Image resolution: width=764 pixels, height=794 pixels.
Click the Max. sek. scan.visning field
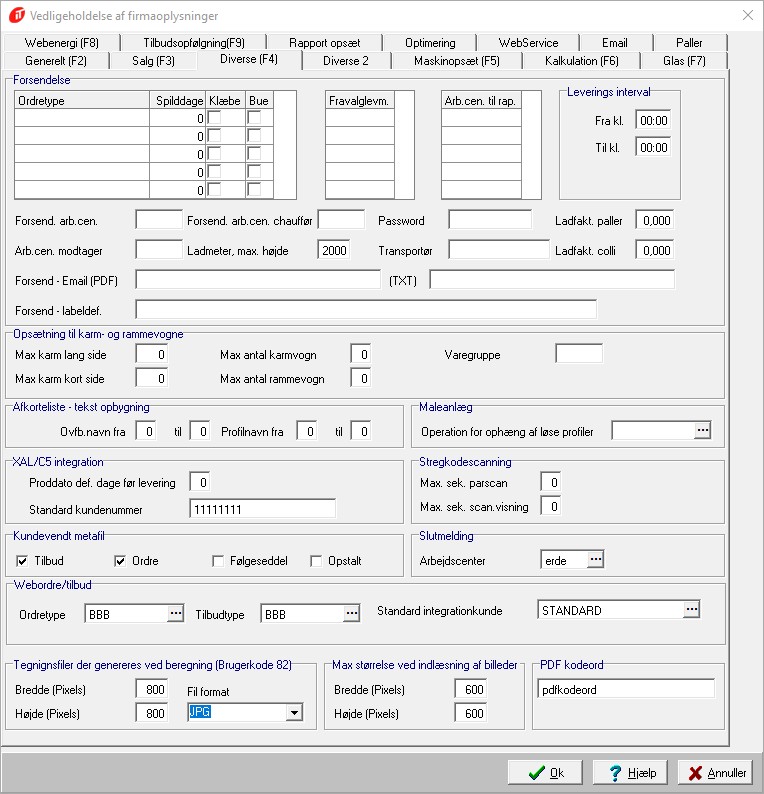[x=550, y=506]
